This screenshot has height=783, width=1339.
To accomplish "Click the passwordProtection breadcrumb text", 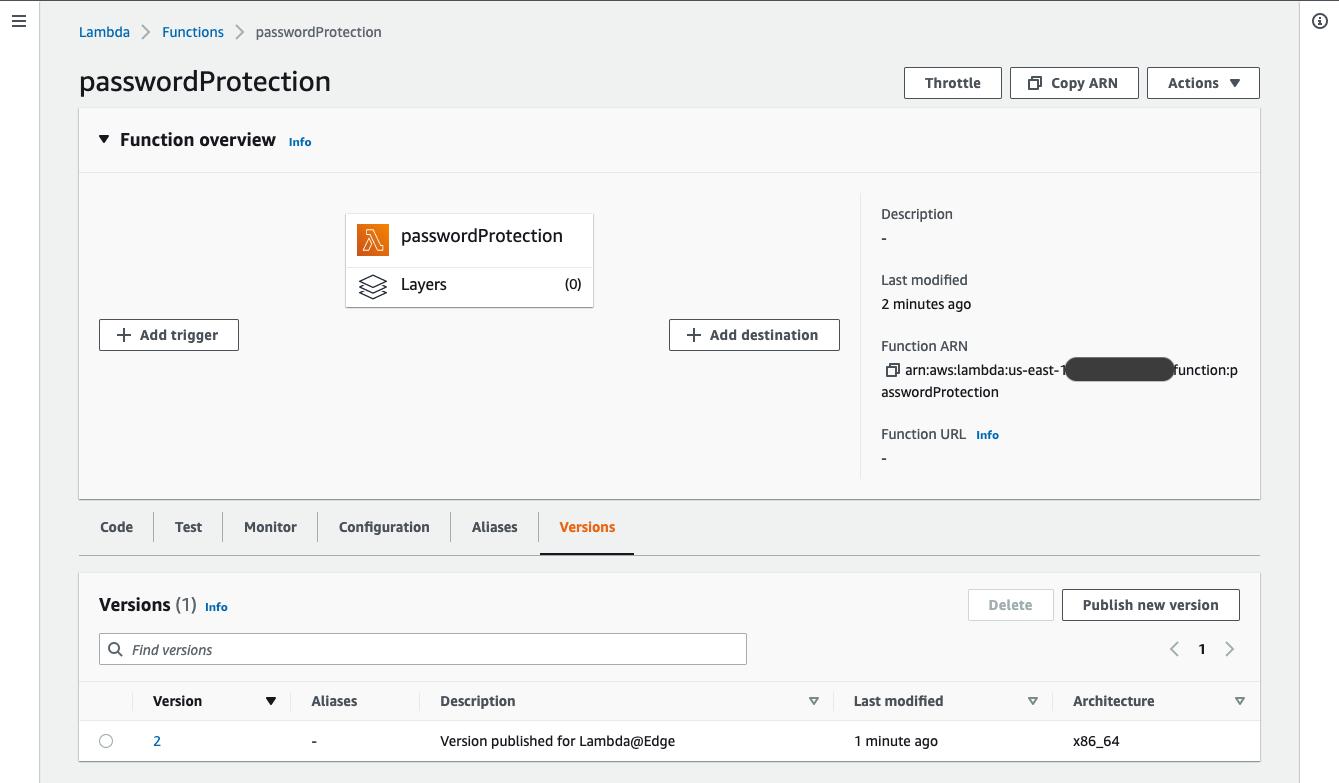I will click(x=318, y=32).
